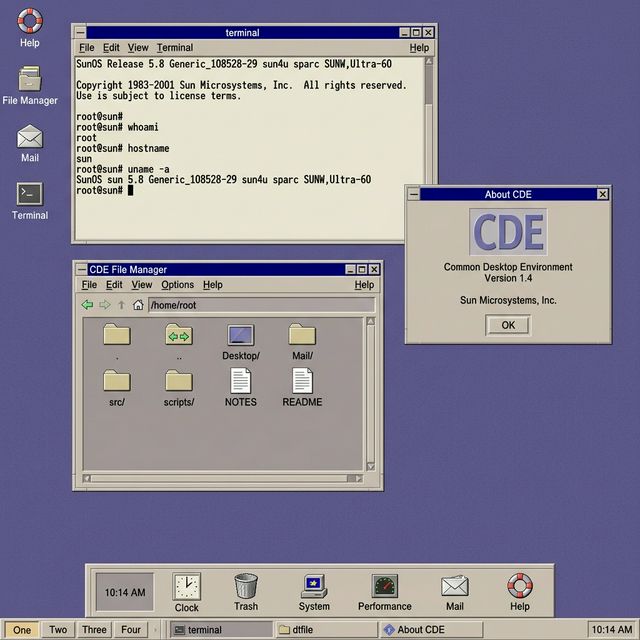
Task: Close the About CDE dialog
Action: (x=602, y=194)
